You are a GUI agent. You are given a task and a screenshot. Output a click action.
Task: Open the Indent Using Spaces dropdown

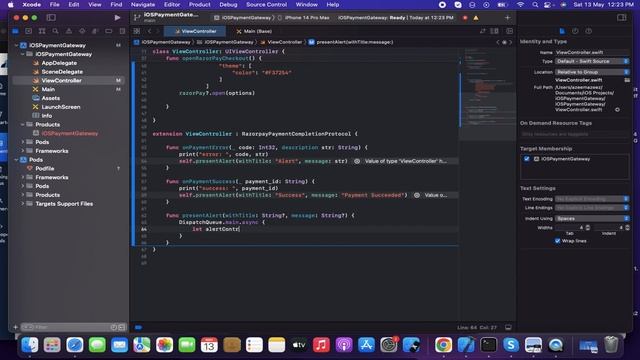coord(592,218)
